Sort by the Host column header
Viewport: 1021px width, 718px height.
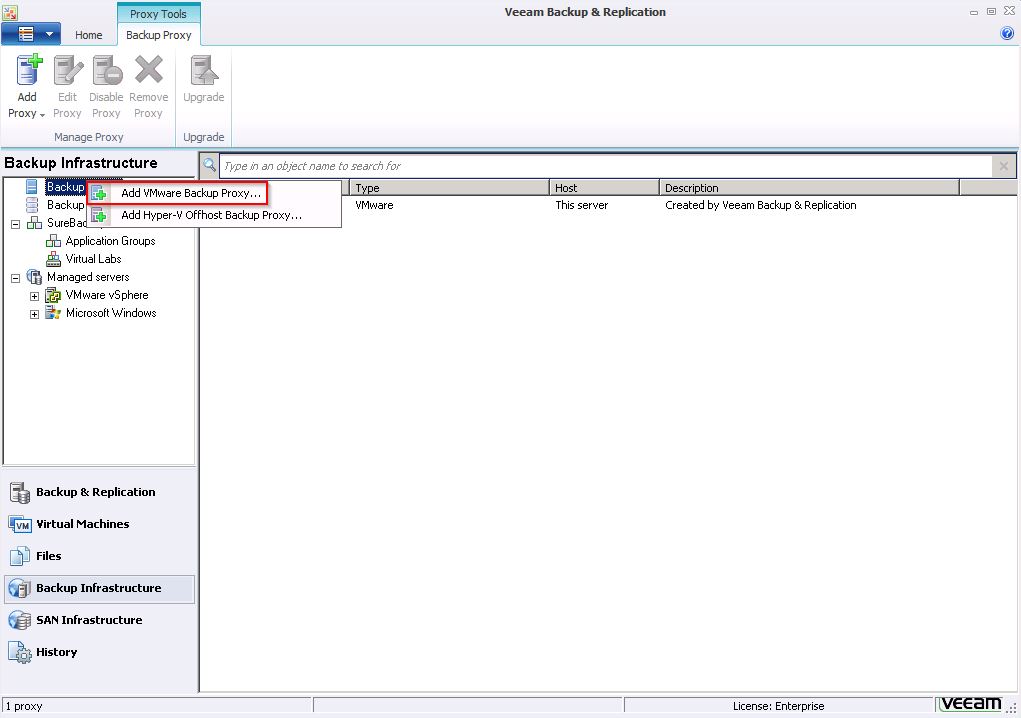[x=604, y=187]
